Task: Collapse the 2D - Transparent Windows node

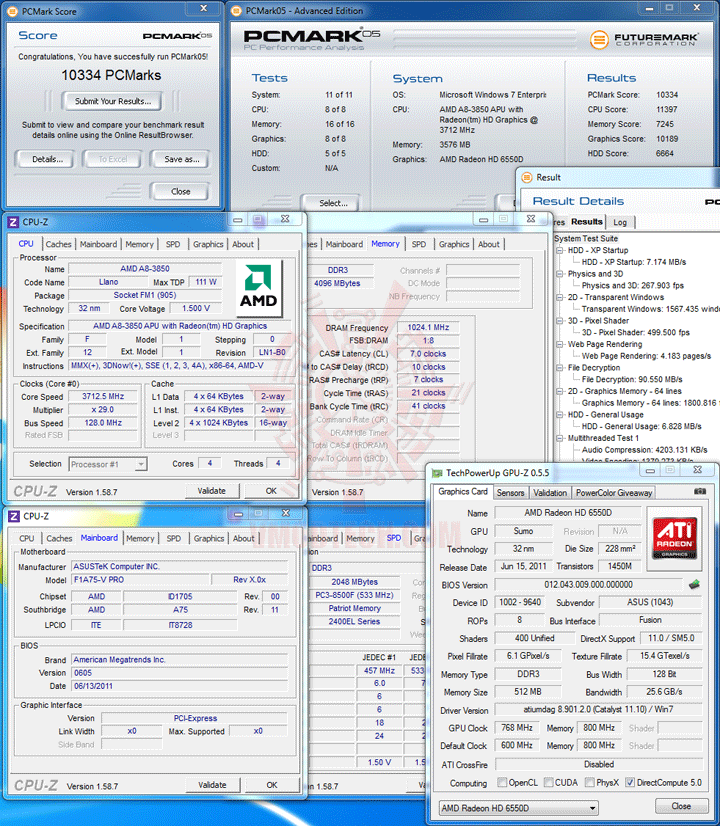Action: coord(560,297)
